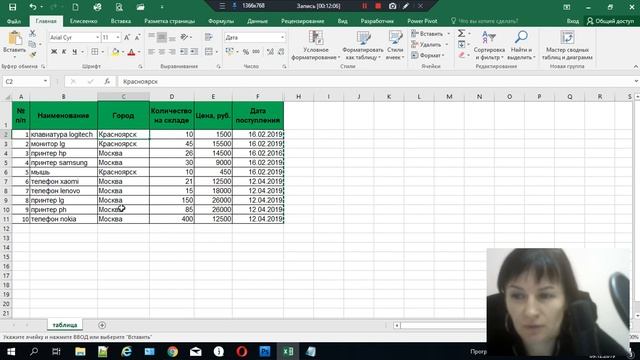Click decrease decimal places icon
This screenshot has height=360, width=640.
pyautogui.click(x=281, y=52)
